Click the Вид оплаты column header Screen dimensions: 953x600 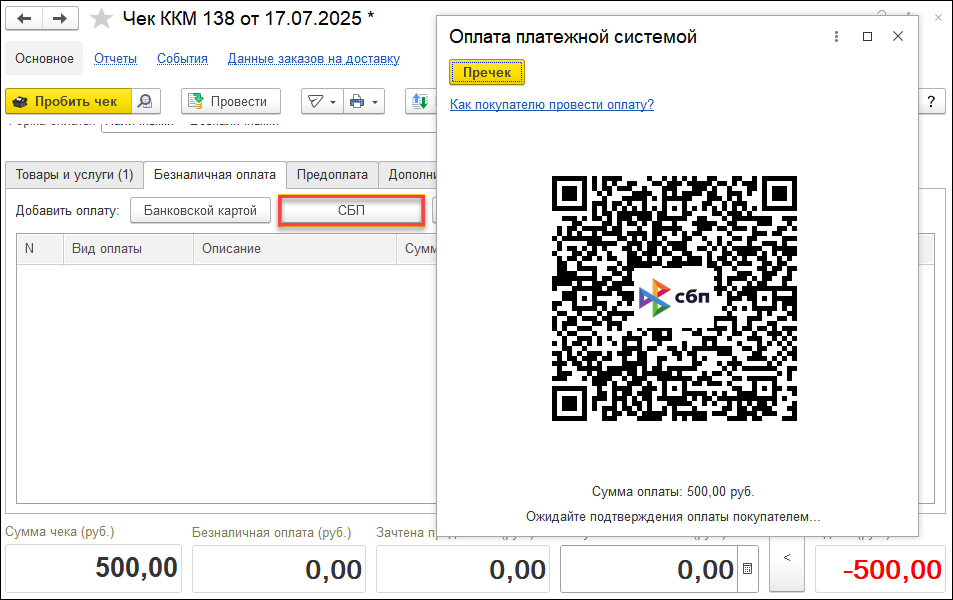coord(128,249)
